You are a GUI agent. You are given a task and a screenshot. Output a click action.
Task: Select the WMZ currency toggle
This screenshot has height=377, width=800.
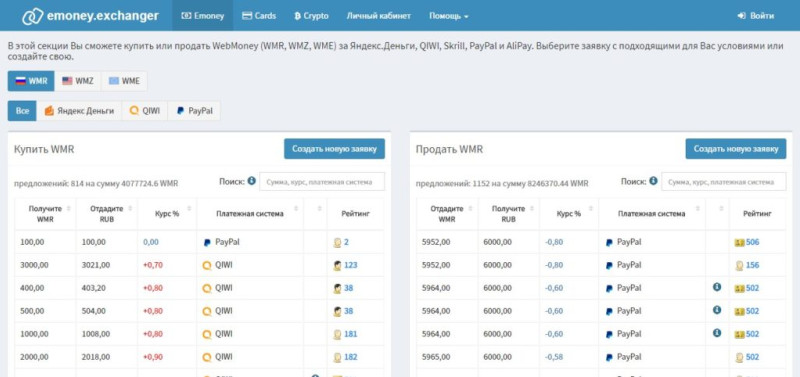pos(78,81)
